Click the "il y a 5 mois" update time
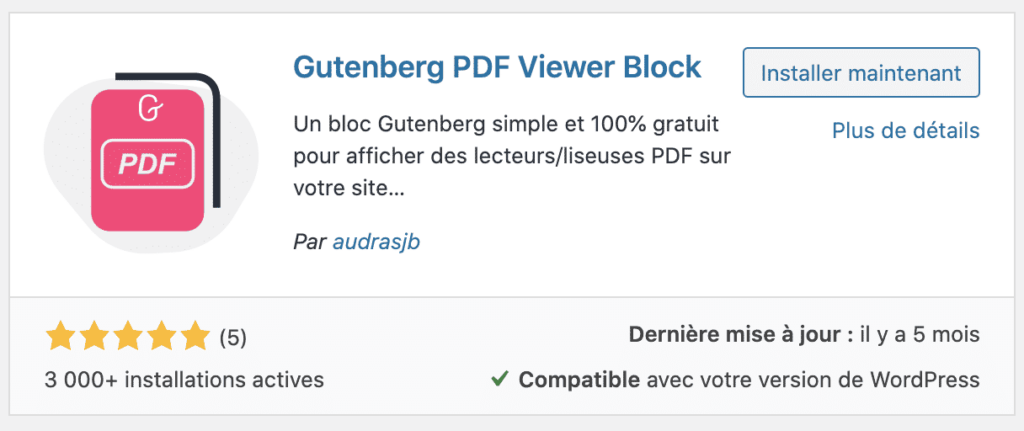 pos(918,336)
